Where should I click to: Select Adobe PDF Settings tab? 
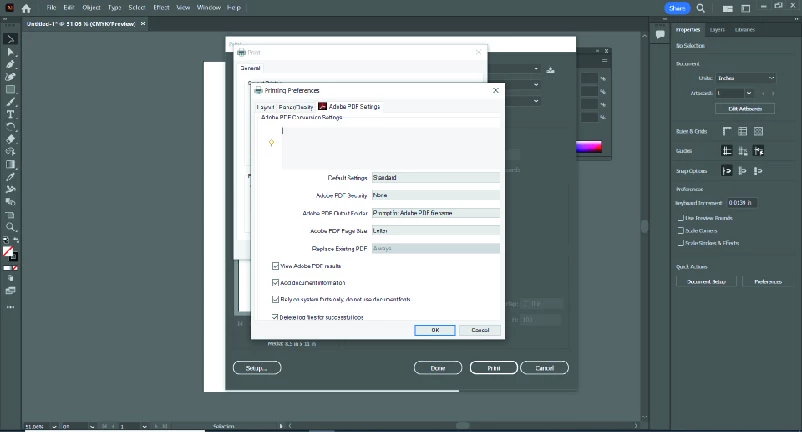(349, 106)
